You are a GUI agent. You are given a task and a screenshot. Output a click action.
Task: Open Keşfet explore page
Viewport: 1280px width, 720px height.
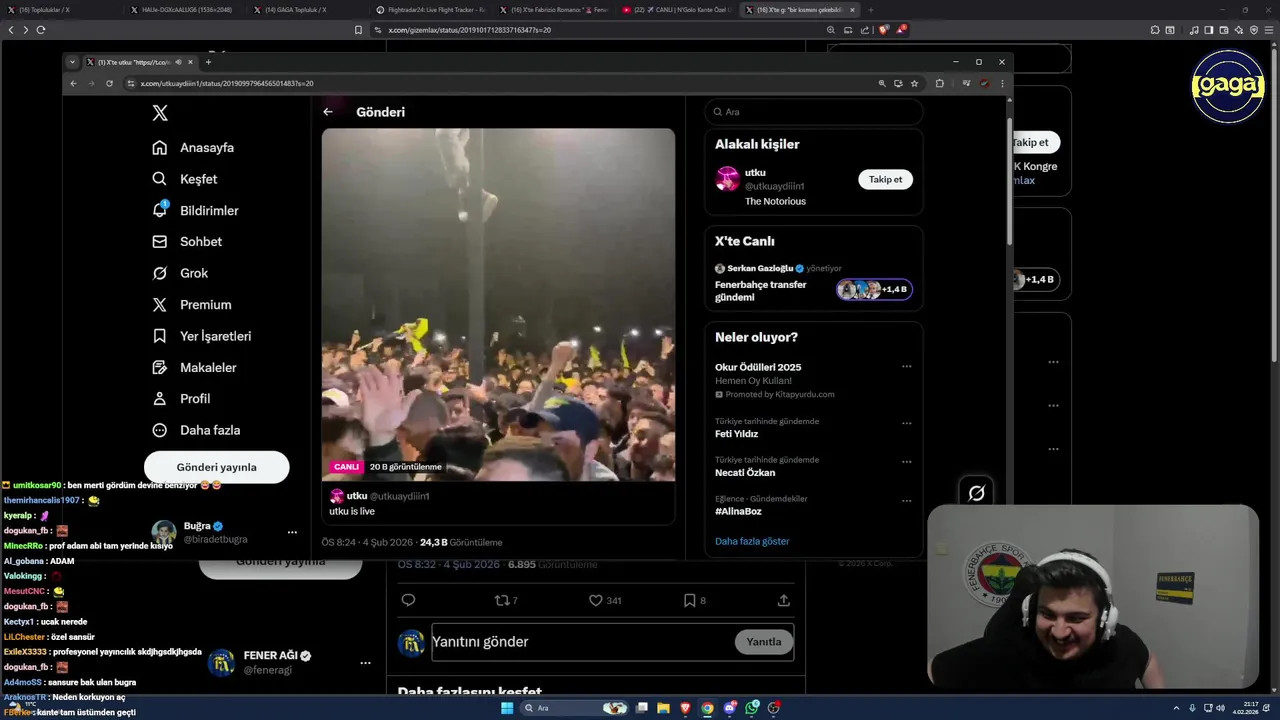pos(184,179)
